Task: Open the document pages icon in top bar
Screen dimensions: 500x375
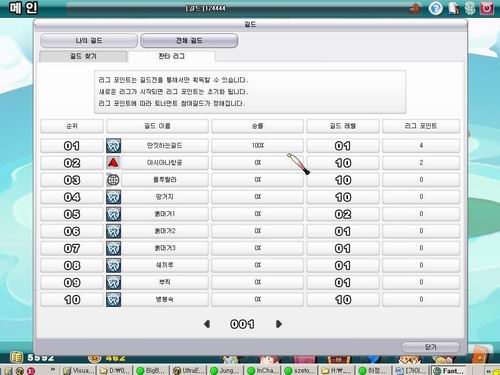Action: [x=453, y=8]
